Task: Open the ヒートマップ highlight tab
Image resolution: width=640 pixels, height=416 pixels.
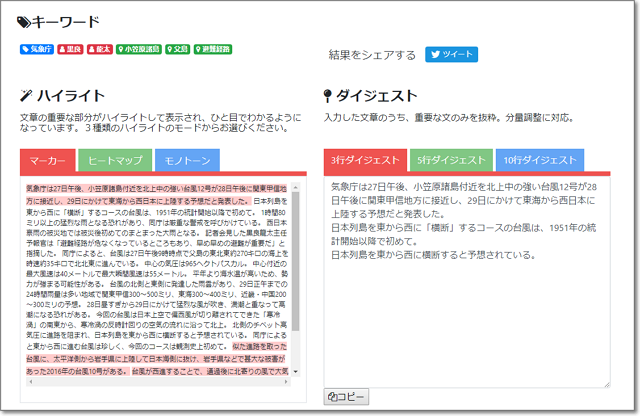Action: click(115, 160)
